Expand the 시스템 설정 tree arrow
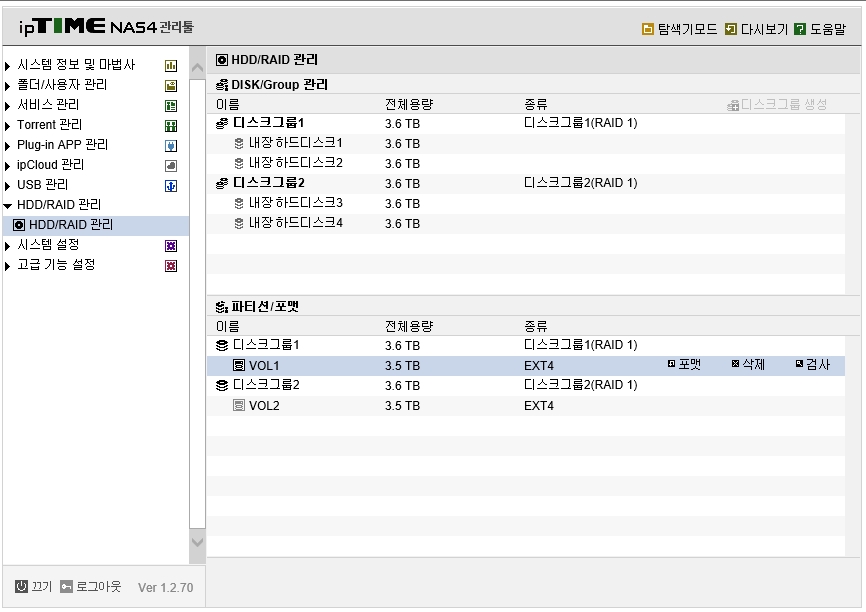 point(7,246)
